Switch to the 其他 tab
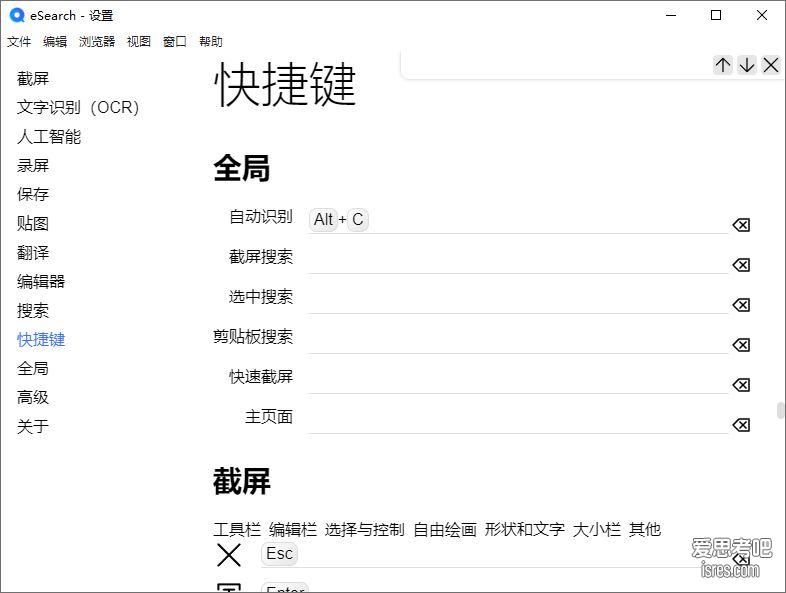The image size is (786, 593). click(x=645, y=529)
